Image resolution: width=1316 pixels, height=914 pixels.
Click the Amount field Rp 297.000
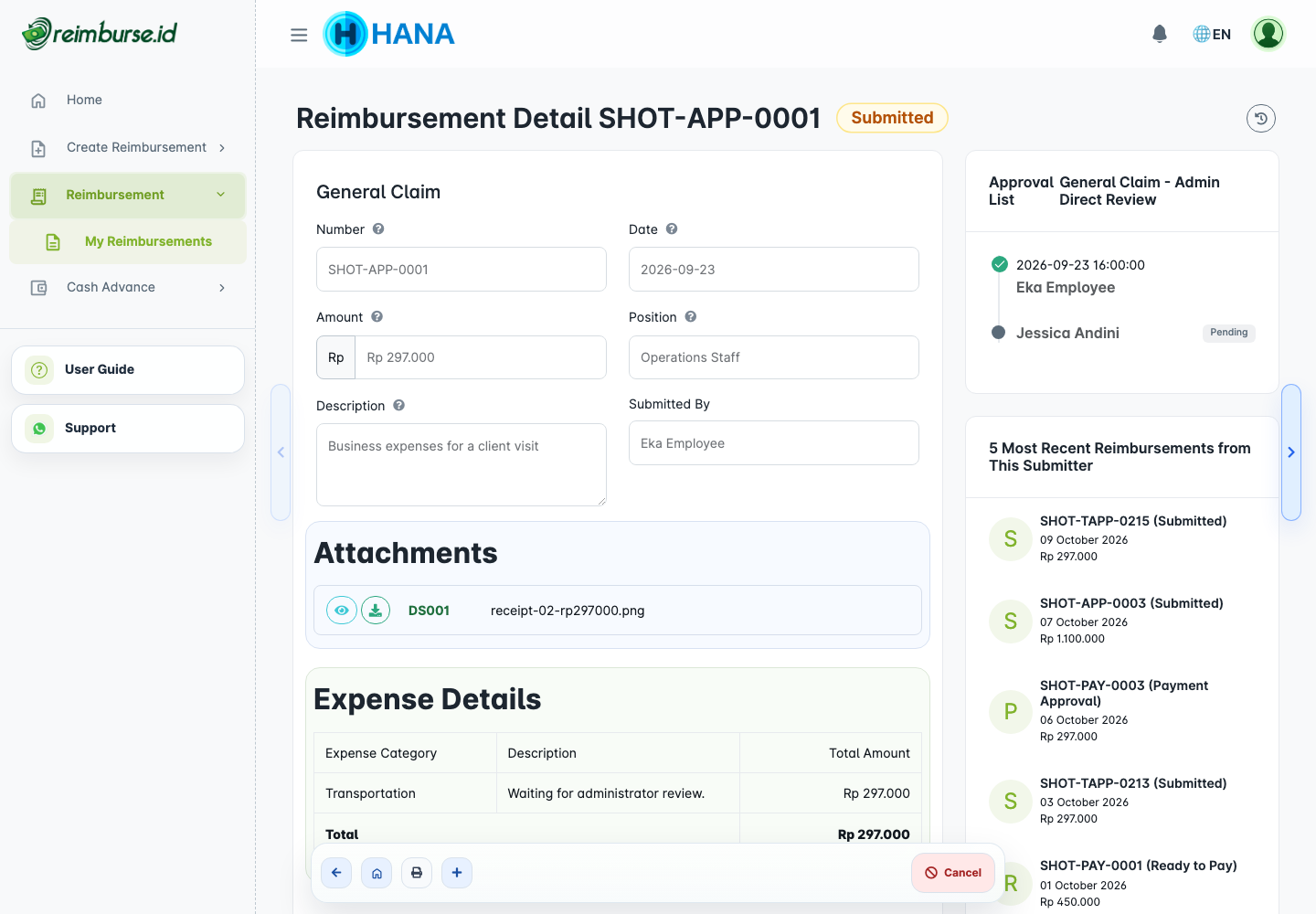point(481,357)
